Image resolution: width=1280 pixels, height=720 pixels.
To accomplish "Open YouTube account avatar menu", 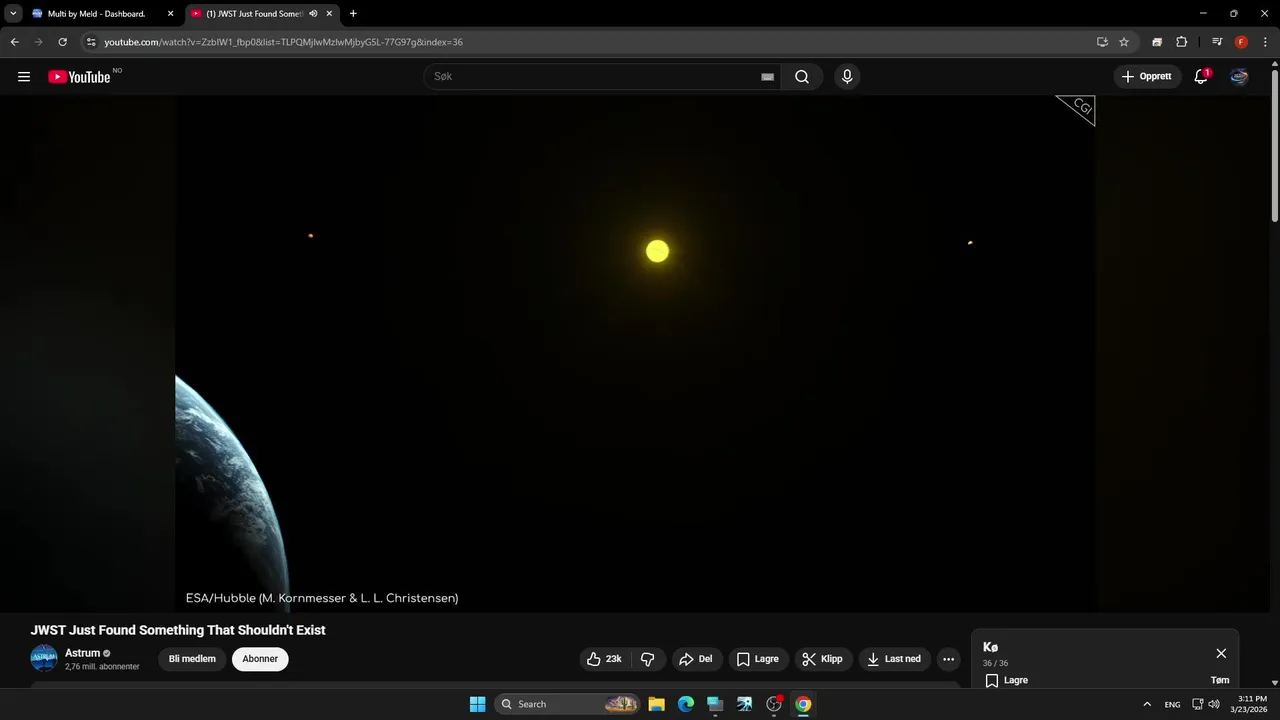I will [x=1239, y=77].
